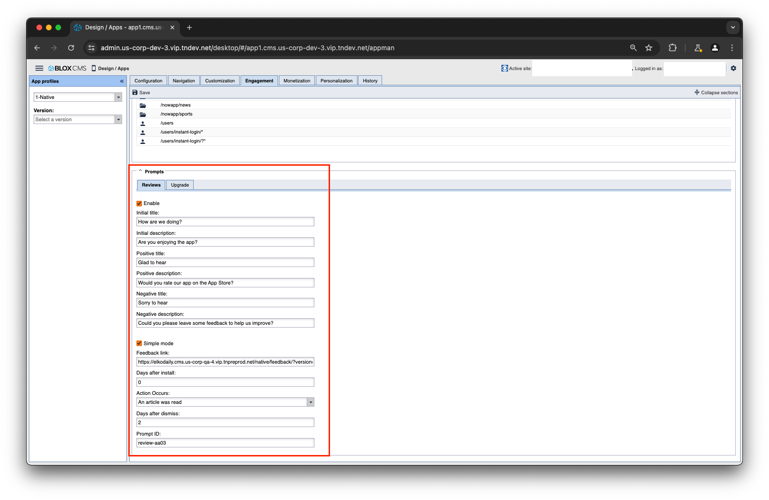Click Collapse sections
The width and height of the screenshot is (769, 500).
[x=716, y=92]
